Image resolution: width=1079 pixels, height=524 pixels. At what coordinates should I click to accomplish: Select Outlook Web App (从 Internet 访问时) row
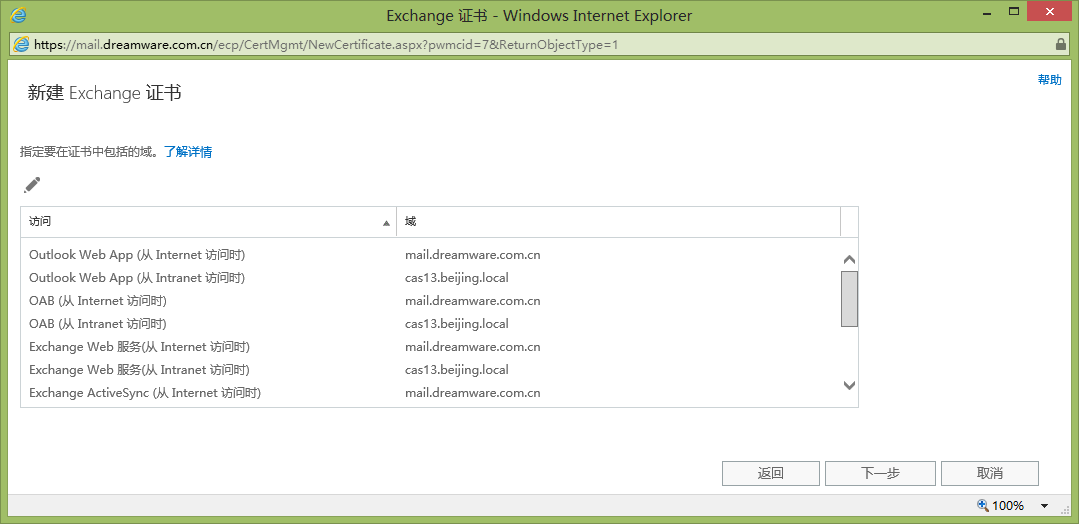(431, 255)
